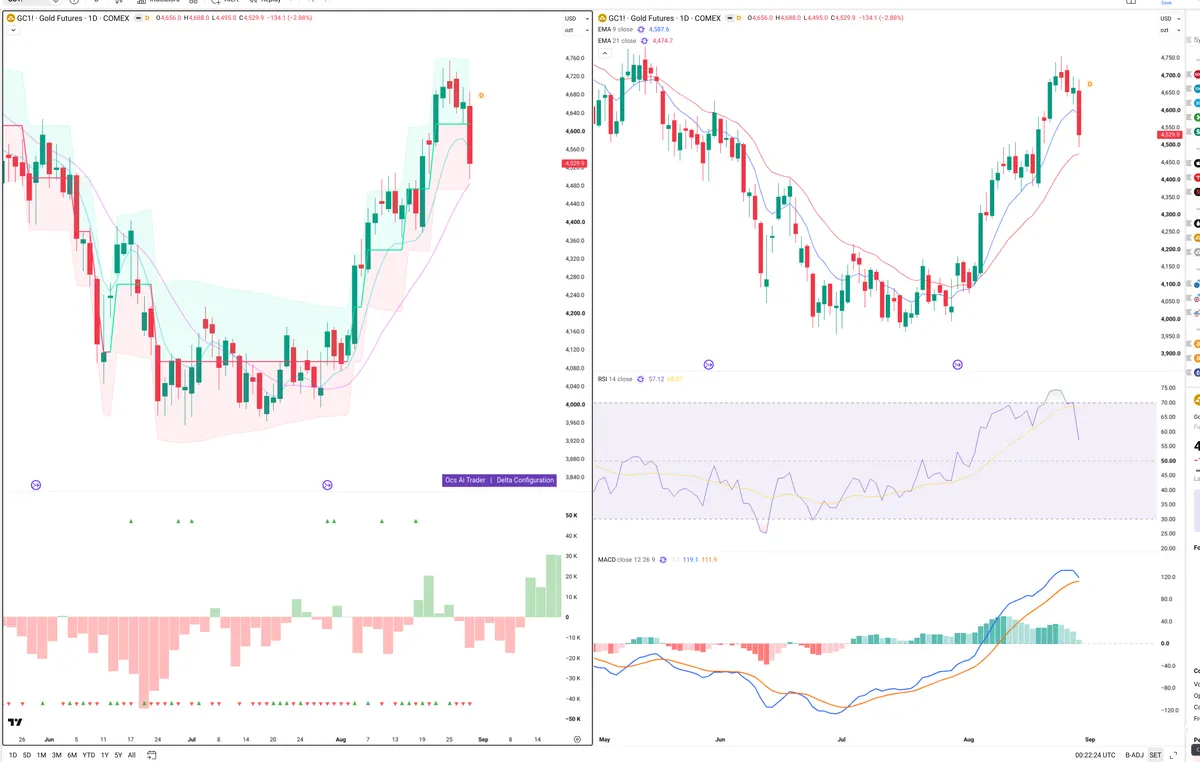Viewport: 1200px width, 762px height.
Task: Select the 1M time range
Action: 42,755
